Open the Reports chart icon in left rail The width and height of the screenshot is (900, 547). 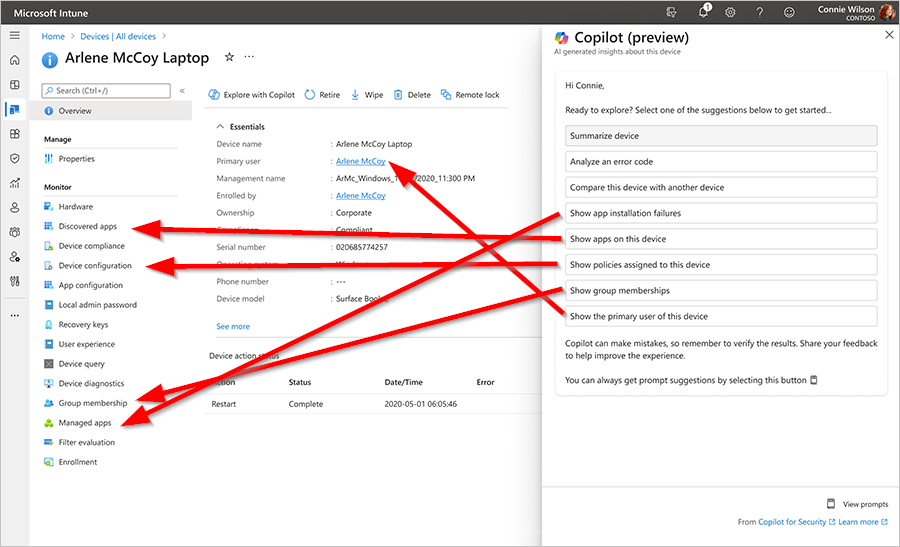click(15, 183)
